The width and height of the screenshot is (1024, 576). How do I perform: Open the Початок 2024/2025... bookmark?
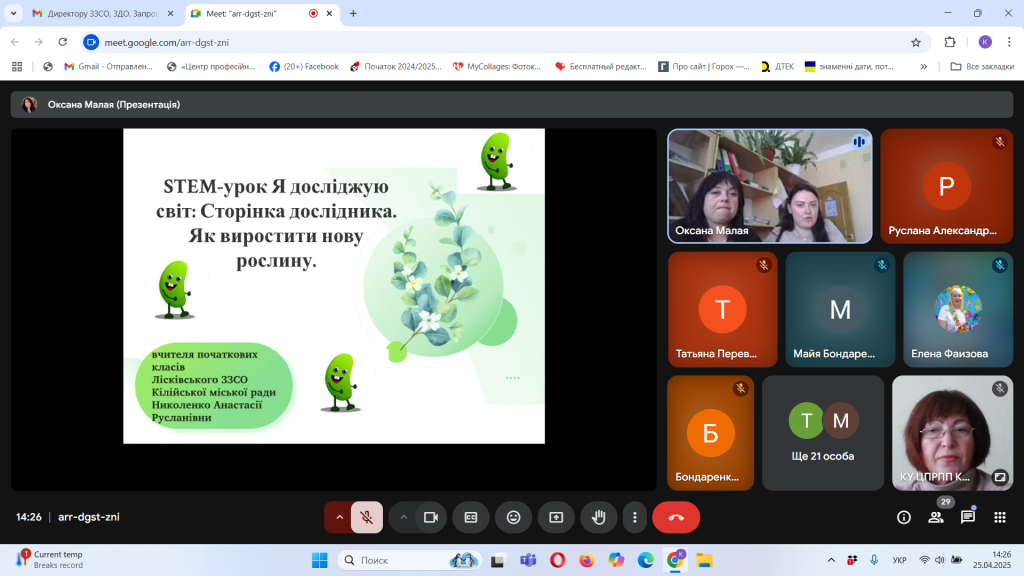396,67
